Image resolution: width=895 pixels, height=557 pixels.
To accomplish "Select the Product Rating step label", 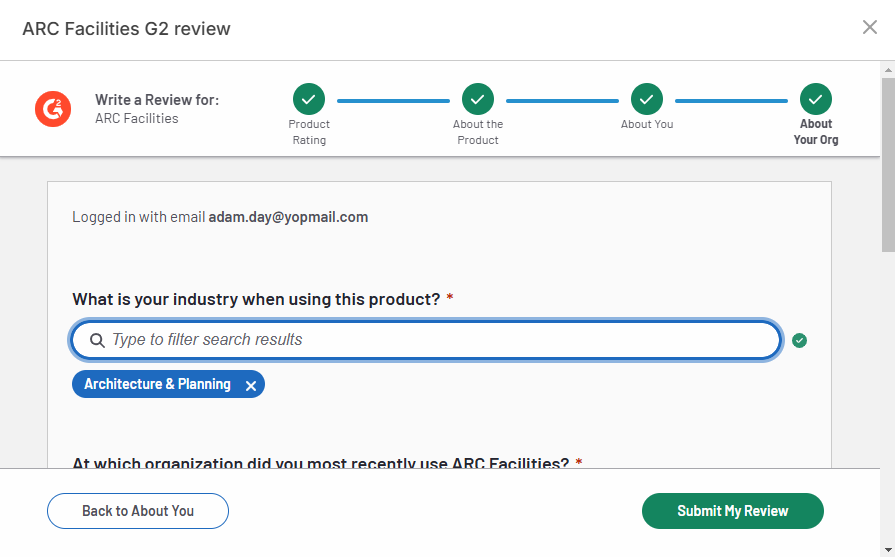I will (309, 132).
